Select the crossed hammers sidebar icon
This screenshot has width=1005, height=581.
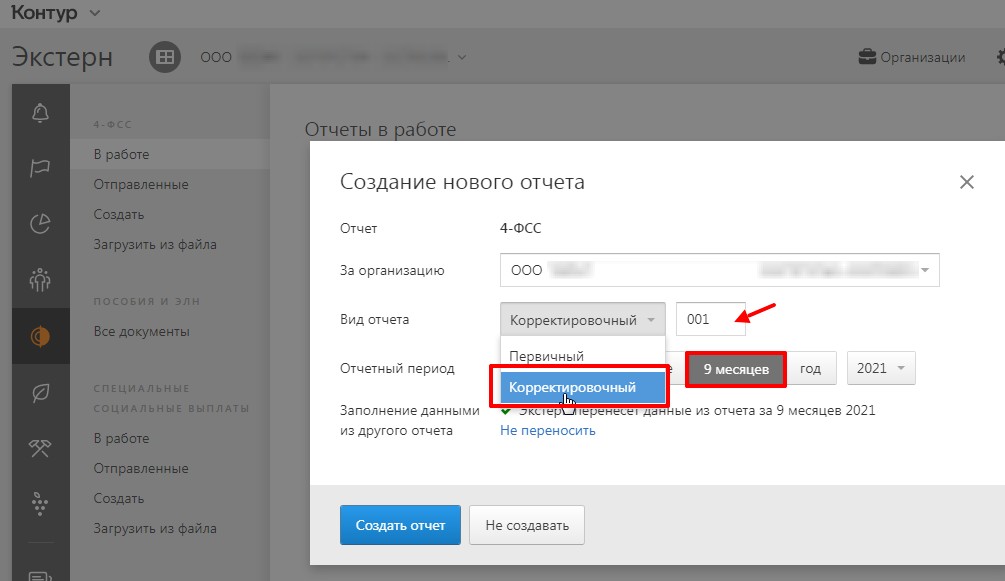(40, 448)
